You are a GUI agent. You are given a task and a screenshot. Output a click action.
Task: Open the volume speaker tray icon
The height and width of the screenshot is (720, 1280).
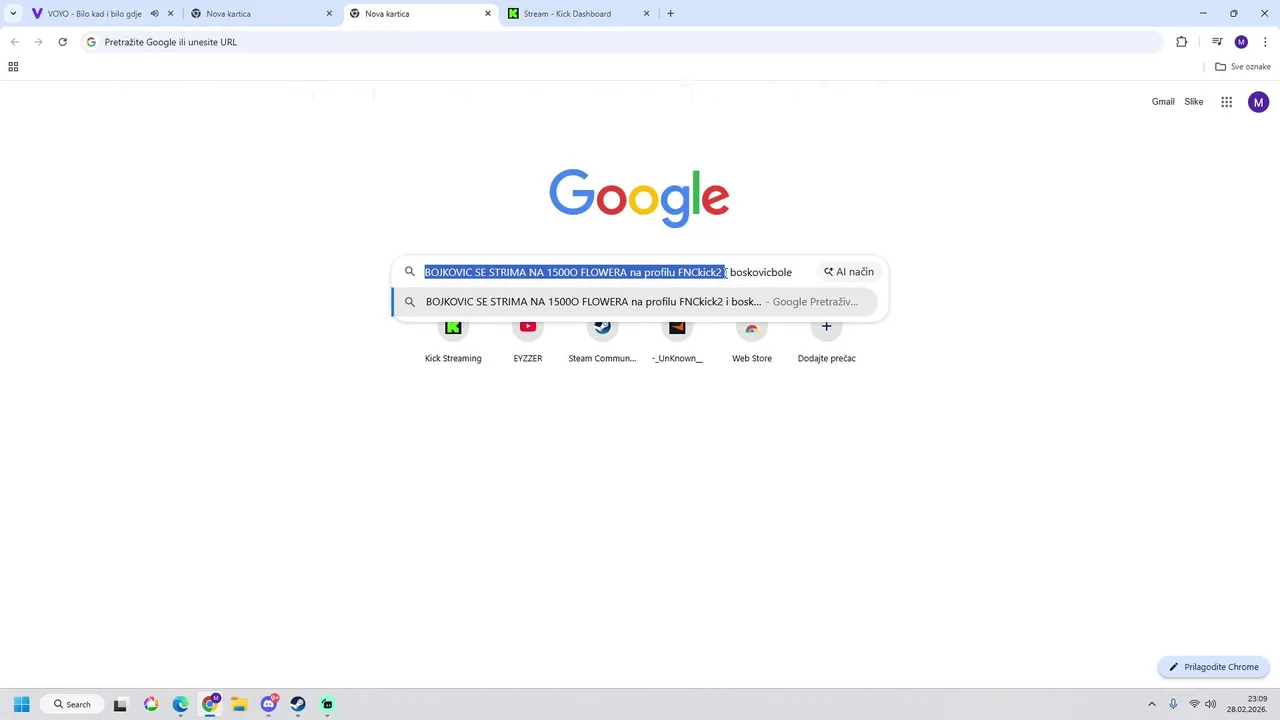tap(1211, 704)
